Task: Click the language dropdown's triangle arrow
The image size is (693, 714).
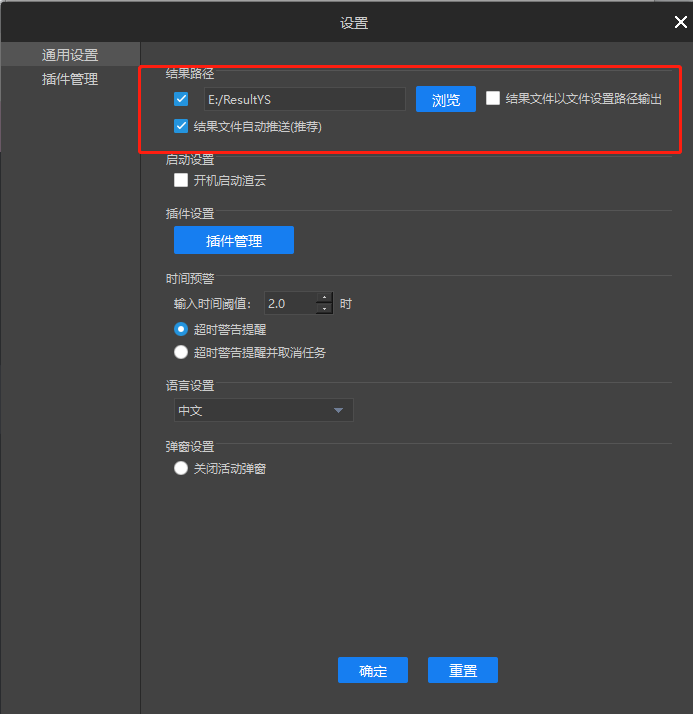Action: tap(338, 411)
